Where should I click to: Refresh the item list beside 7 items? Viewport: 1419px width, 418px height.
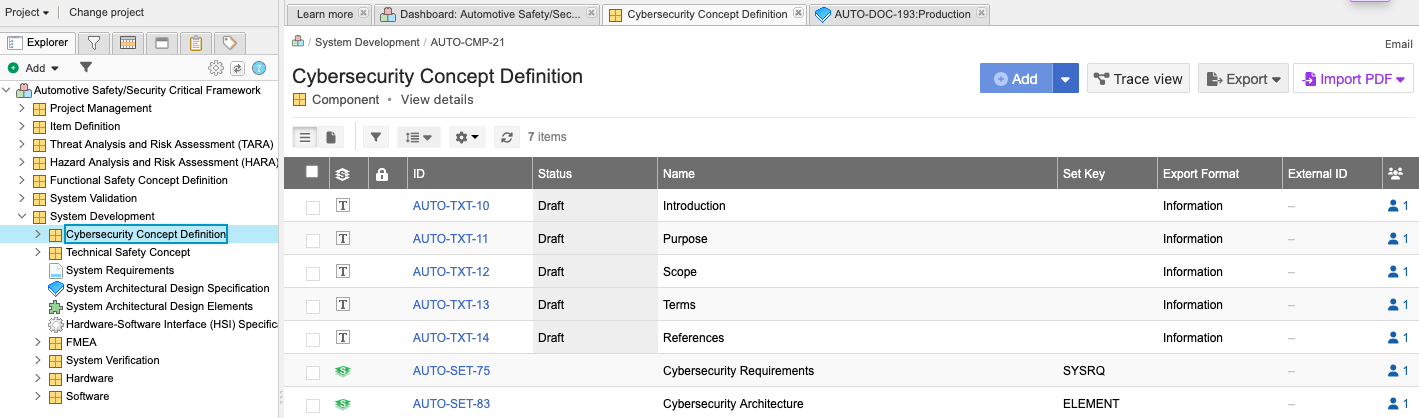pos(507,137)
